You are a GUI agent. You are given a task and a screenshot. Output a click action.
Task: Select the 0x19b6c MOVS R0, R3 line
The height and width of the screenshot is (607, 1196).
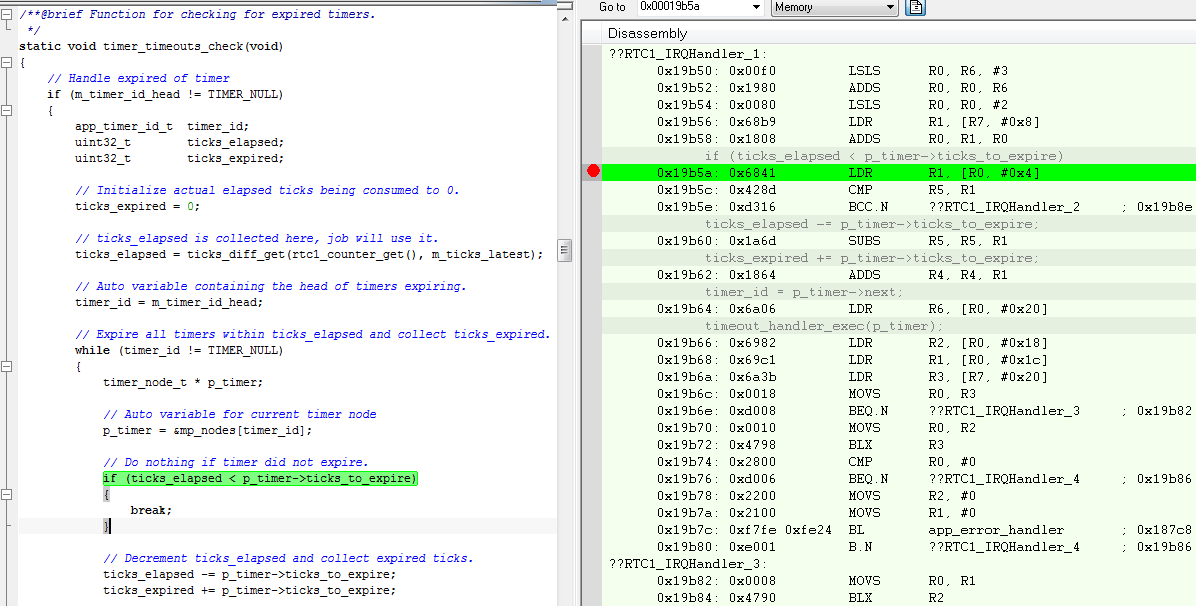click(x=899, y=393)
